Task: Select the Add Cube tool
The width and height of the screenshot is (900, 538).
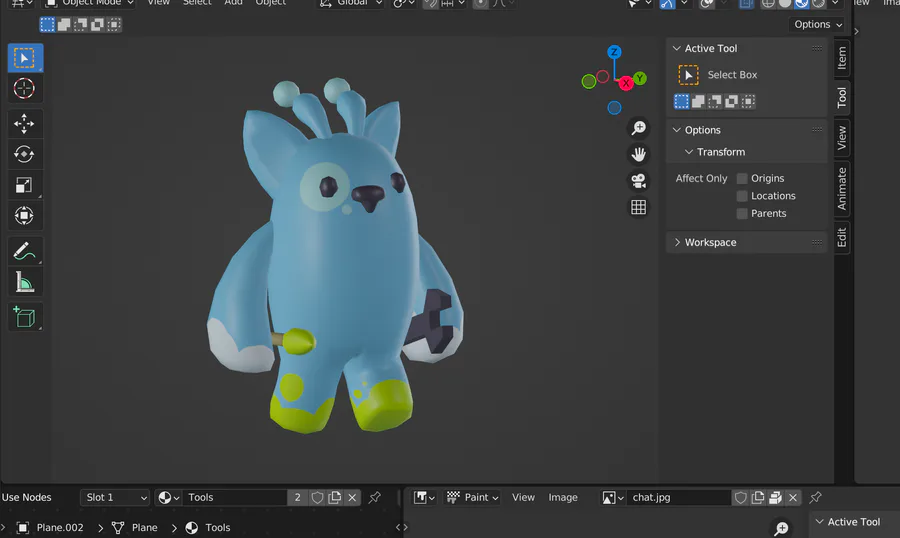Action: [x=25, y=317]
